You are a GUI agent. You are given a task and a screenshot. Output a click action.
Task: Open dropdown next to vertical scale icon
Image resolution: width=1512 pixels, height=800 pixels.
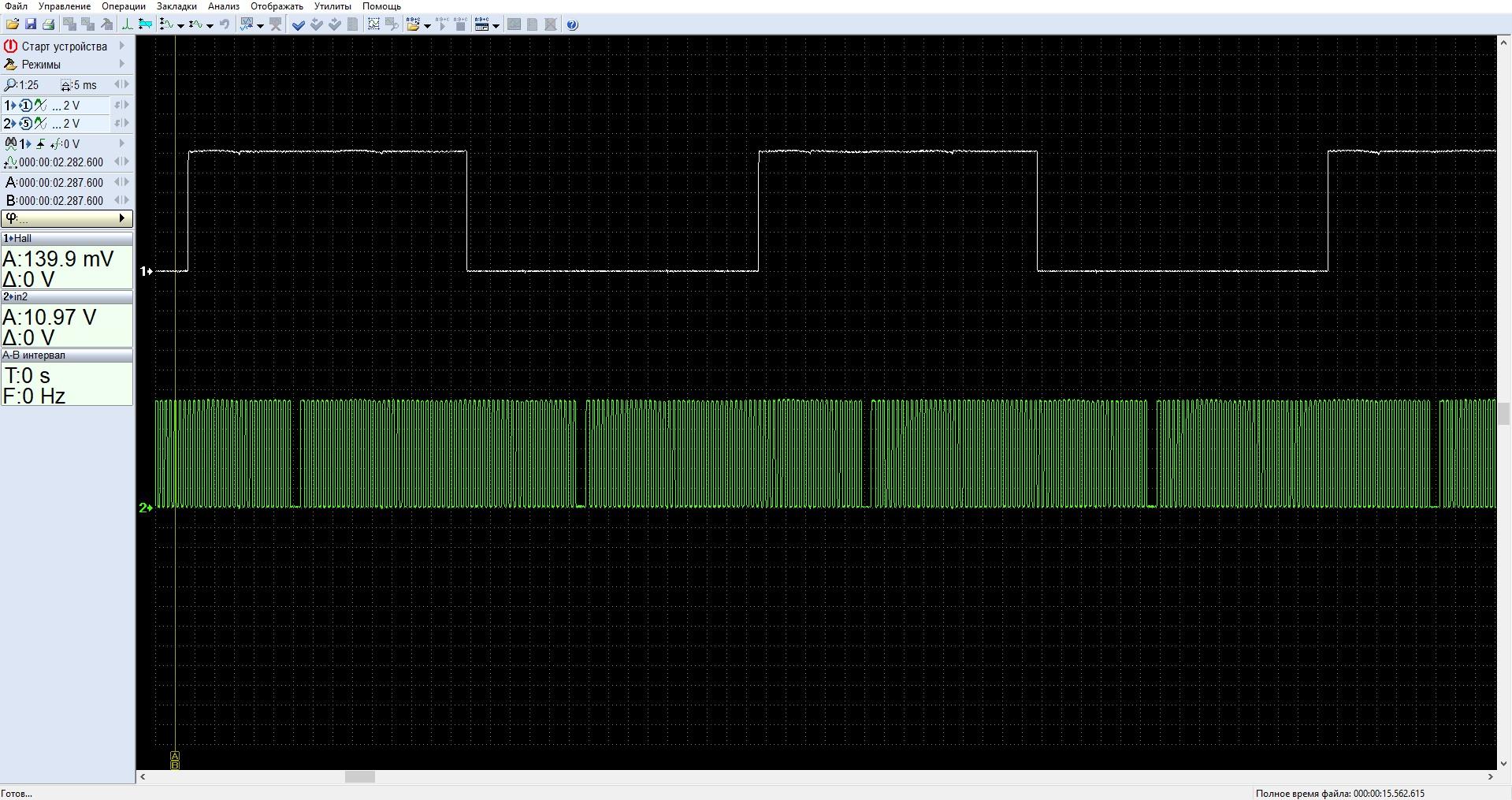(x=181, y=25)
